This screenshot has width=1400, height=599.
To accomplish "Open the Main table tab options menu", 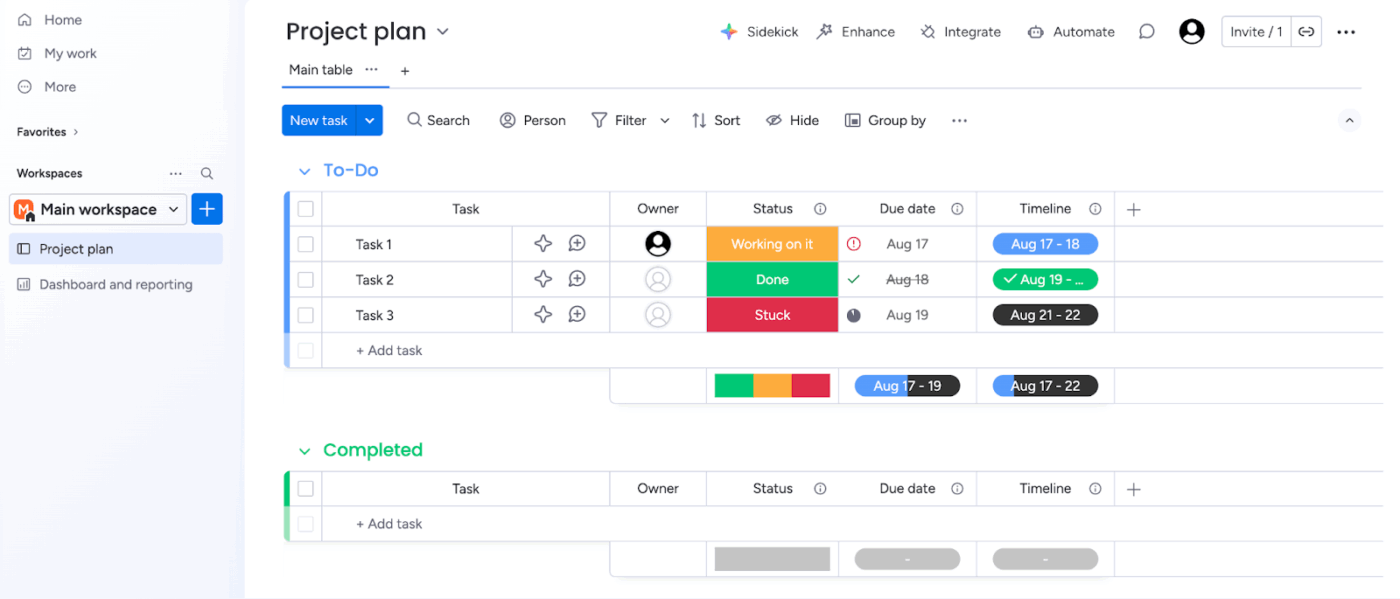I will (x=372, y=69).
